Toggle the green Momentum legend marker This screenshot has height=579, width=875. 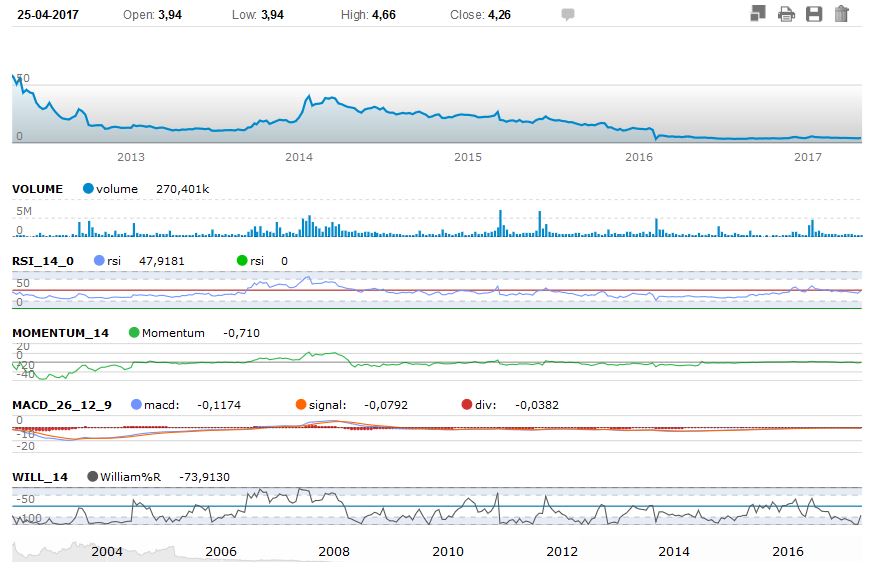pos(134,333)
